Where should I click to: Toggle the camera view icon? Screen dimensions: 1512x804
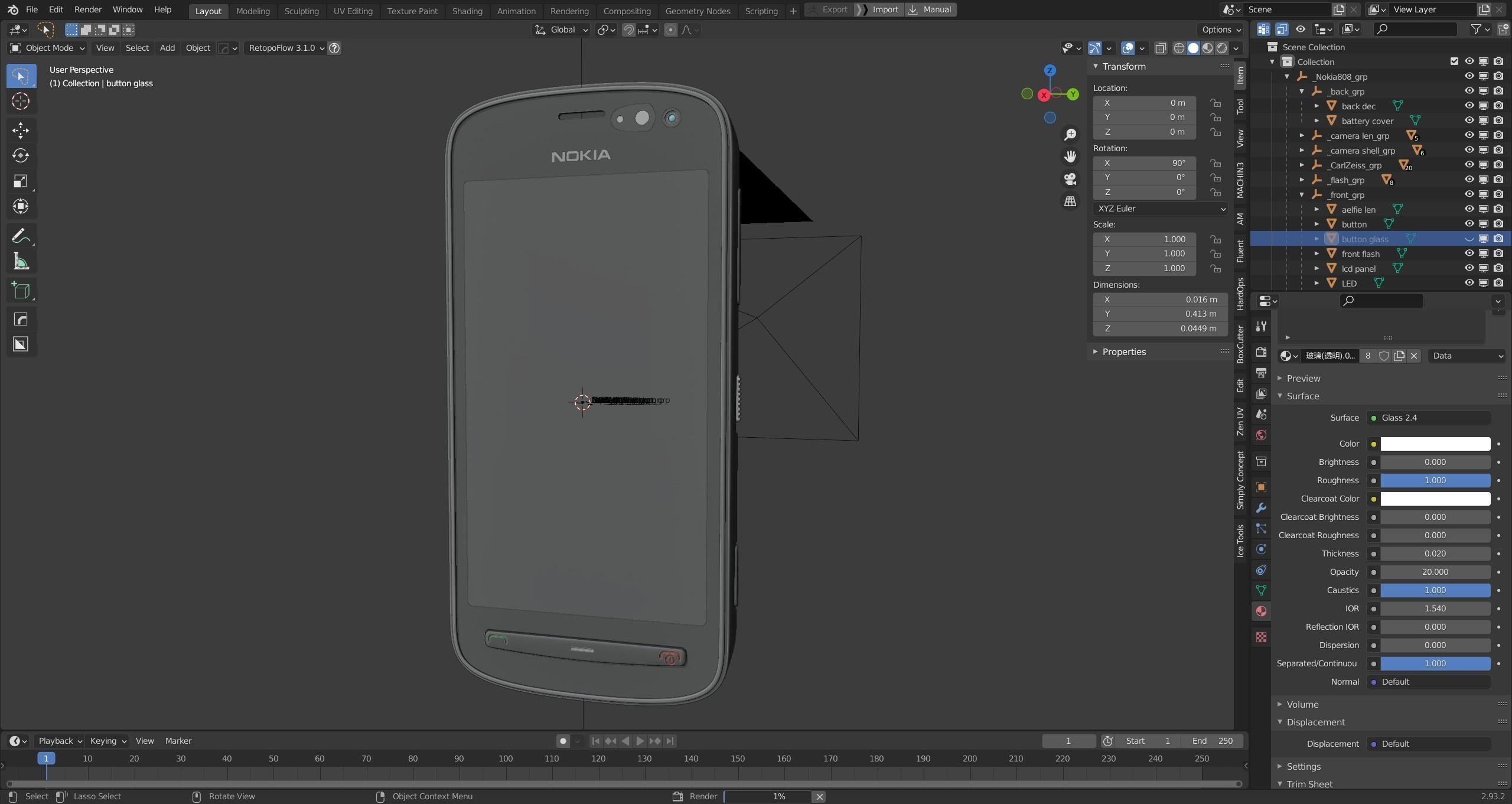click(1070, 179)
